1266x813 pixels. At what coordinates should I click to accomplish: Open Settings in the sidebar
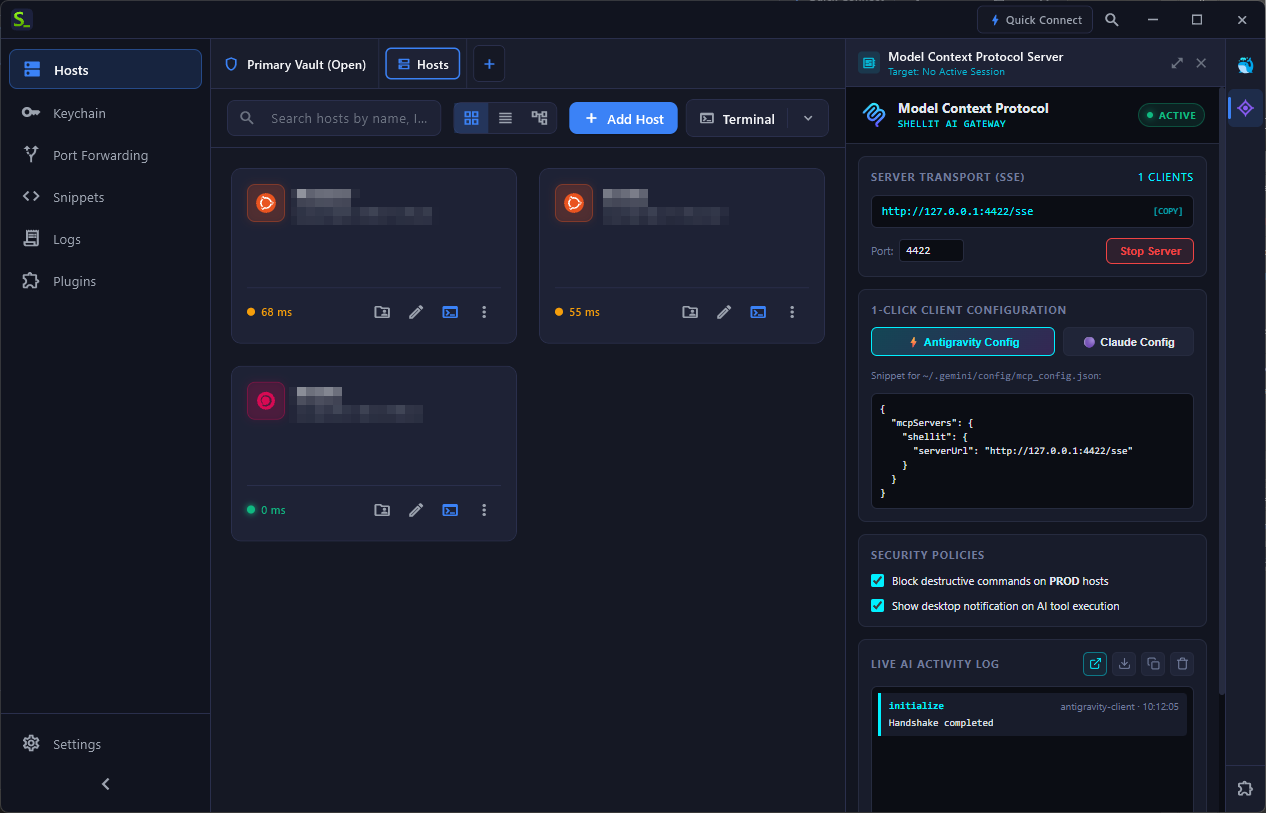(105, 744)
